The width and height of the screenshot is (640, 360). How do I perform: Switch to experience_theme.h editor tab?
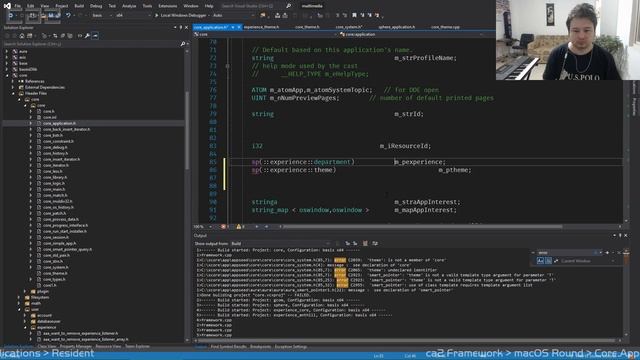261,27
